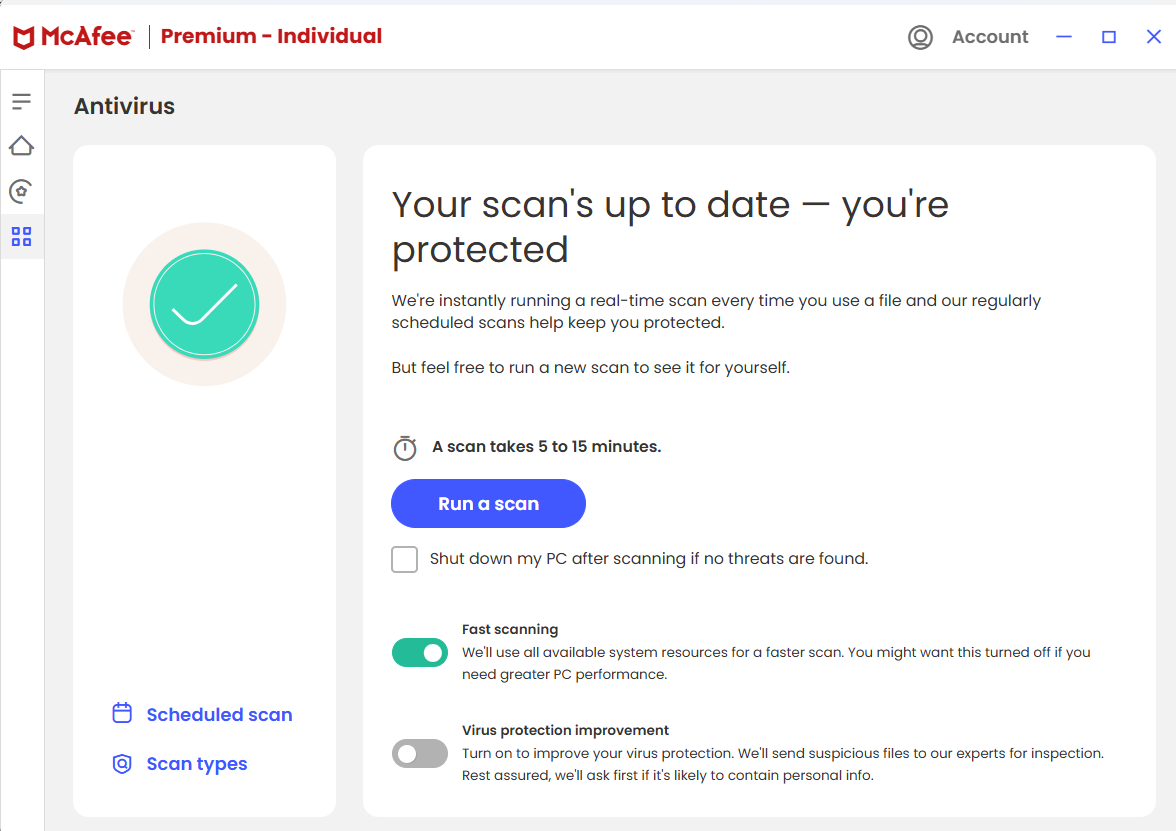Disable the Fast scanning toggle
The width and height of the screenshot is (1176, 831).
point(420,653)
